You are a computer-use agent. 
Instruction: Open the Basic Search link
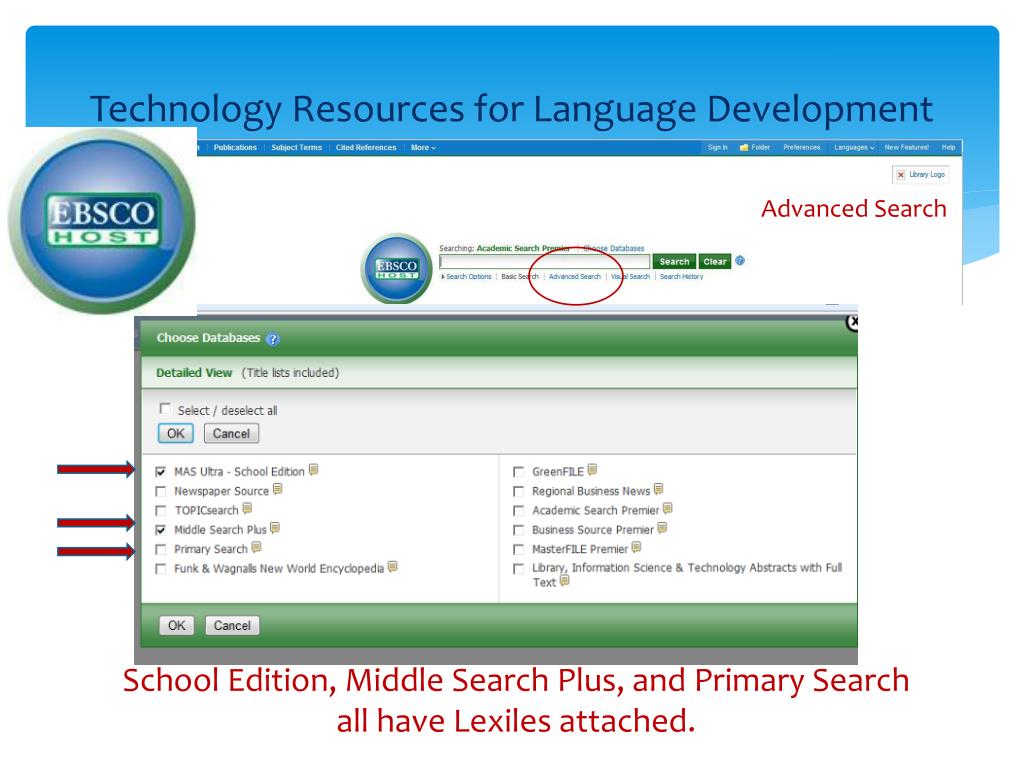click(520, 277)
